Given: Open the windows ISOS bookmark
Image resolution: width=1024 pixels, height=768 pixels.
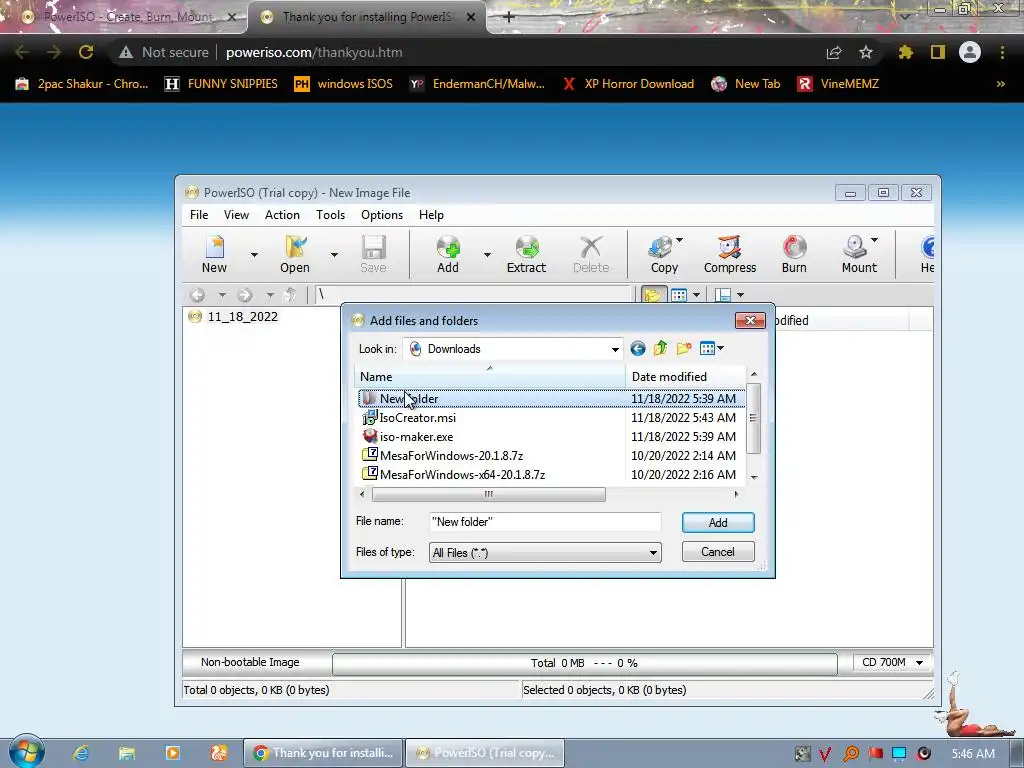Looking at the screenshot, I should point(344,84).
